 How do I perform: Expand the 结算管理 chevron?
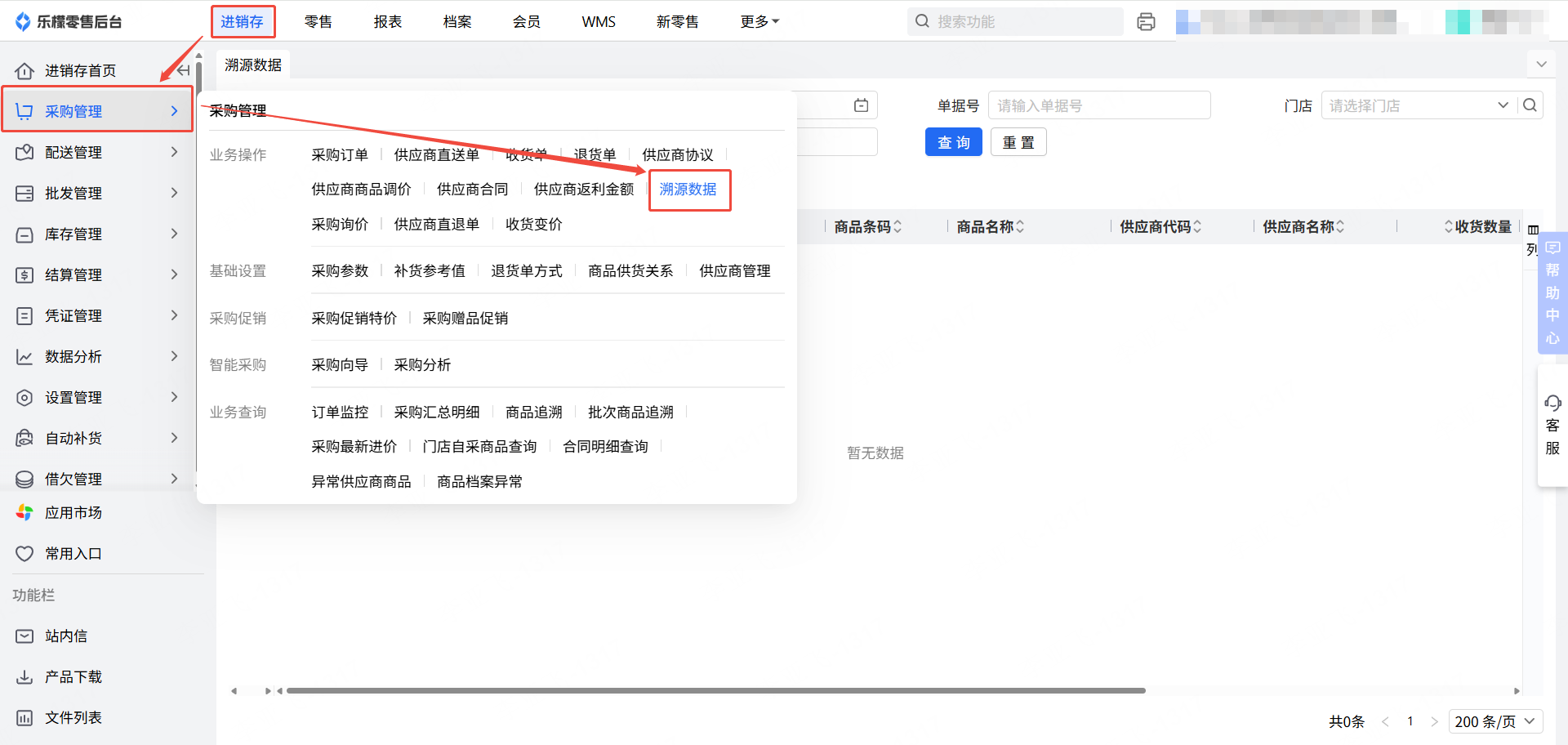tap(174, 274)
